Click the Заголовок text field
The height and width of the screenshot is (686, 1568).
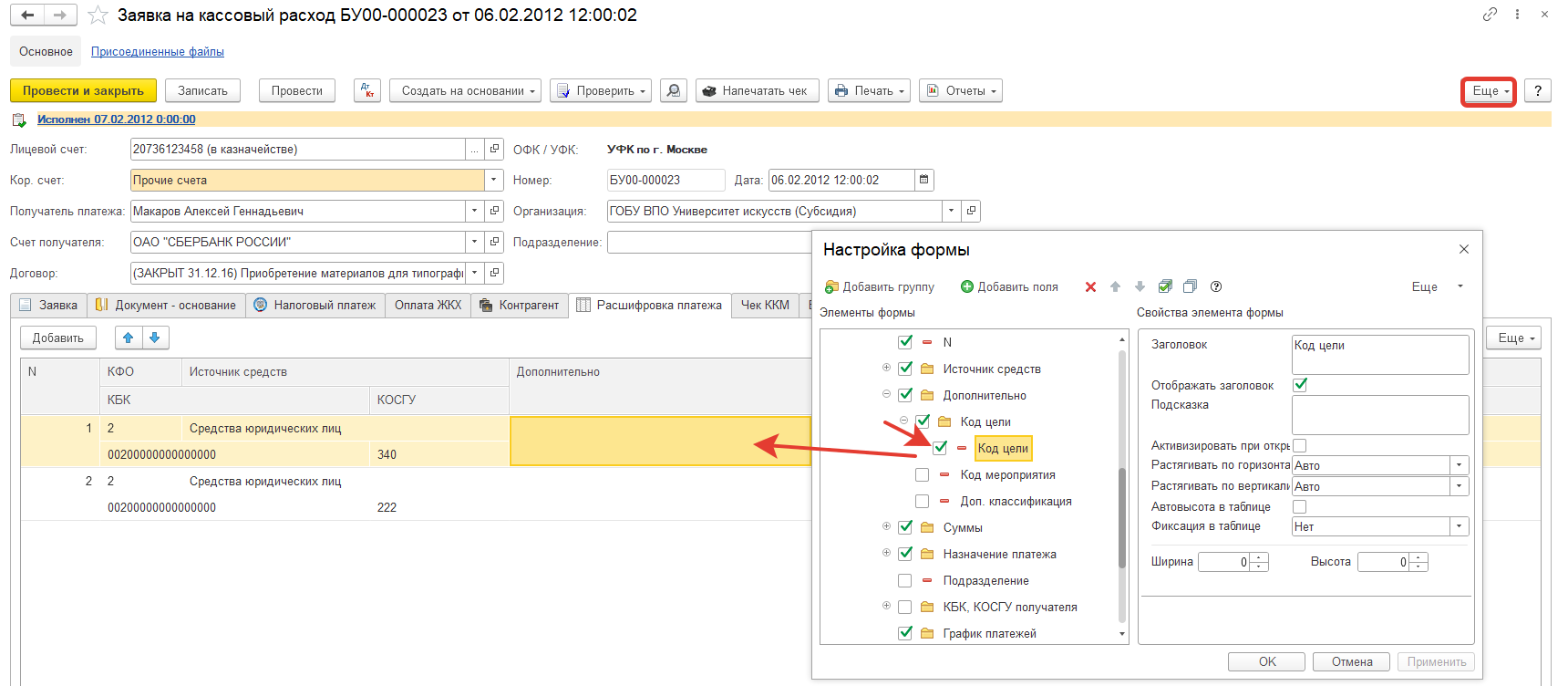pyautogui.click(x=1379, y=354)
